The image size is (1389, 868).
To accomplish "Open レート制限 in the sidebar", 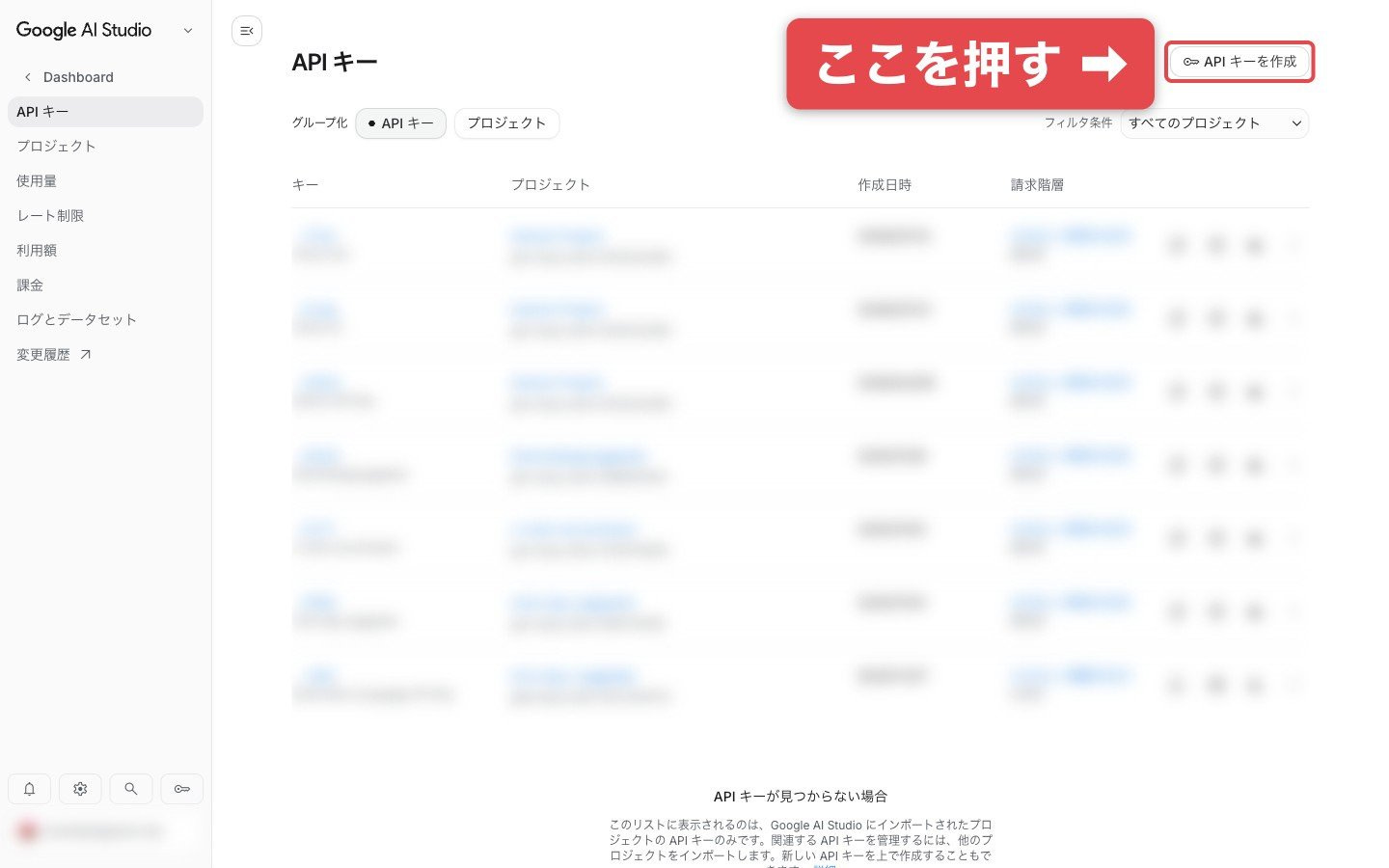I will [x=105, y=216].
